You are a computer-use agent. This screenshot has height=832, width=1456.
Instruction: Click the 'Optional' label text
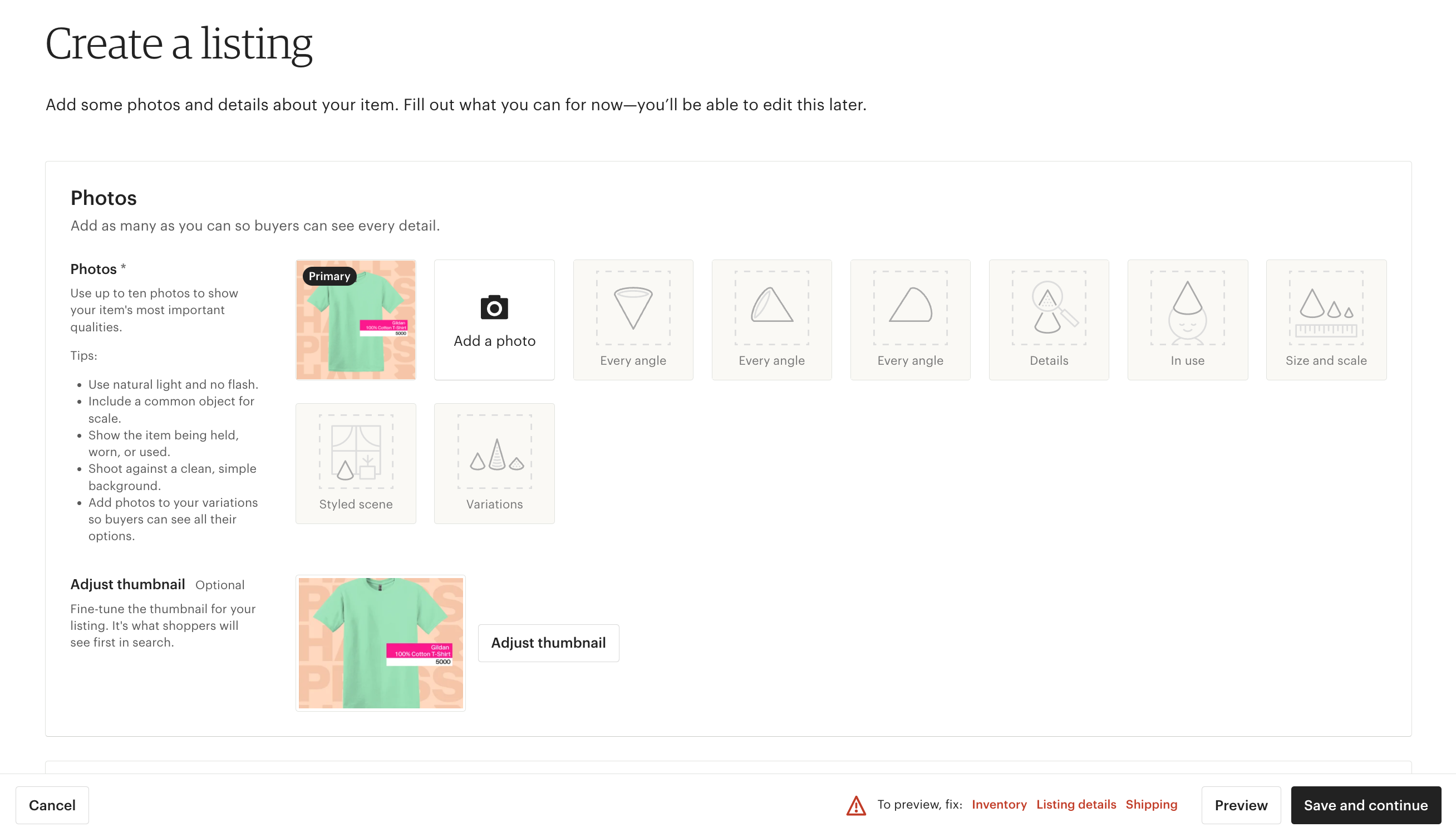(x=220, y=585)
